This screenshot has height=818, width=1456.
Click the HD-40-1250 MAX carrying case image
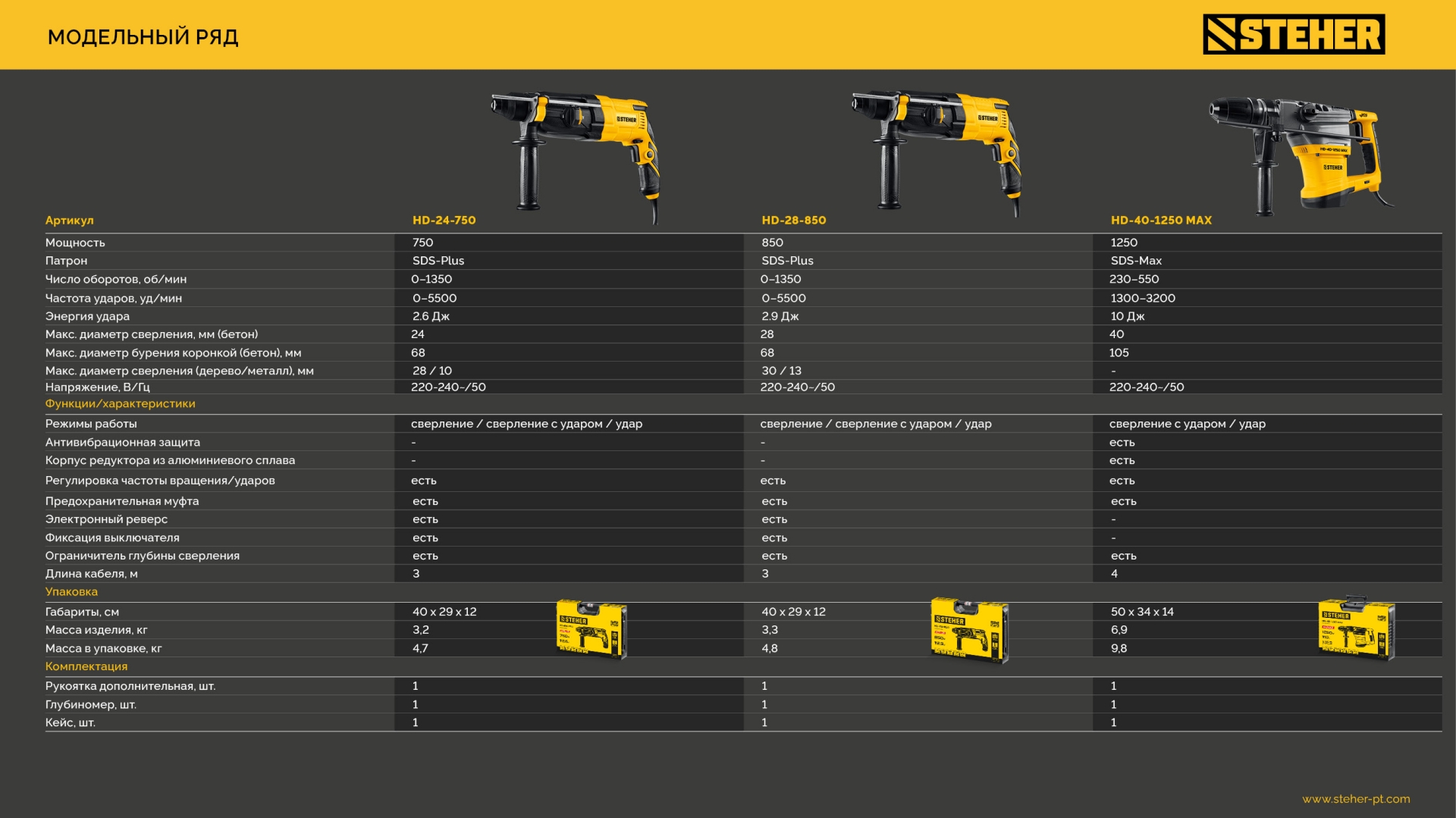pyautogui.click(x=1357, y=628)
